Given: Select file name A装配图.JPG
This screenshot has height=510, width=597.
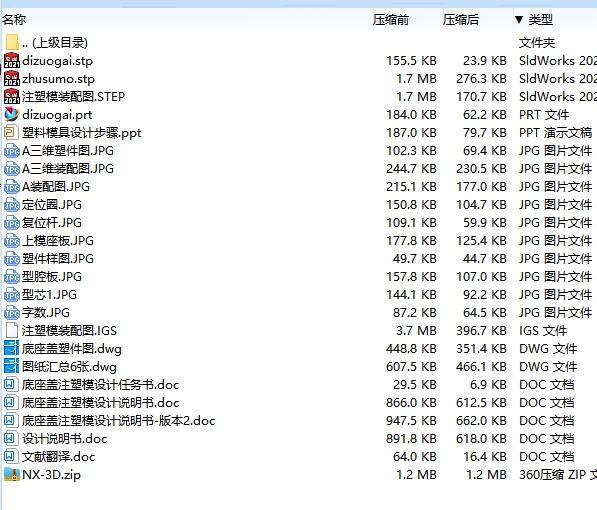Looking at the screenshot, I should pyautogui.click(x=56, y=187).
